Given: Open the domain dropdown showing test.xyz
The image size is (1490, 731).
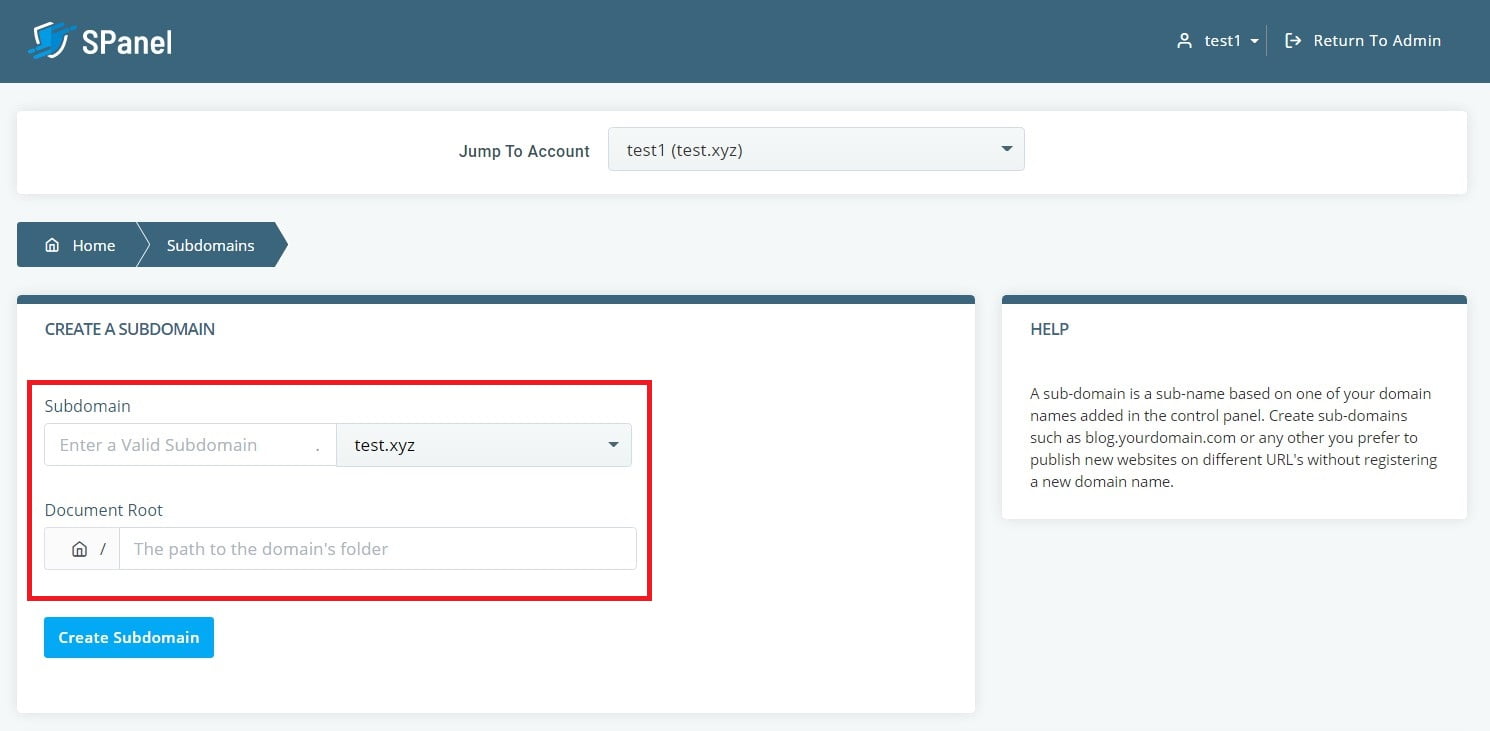Looking at the screenshot, I should (484, 444).
